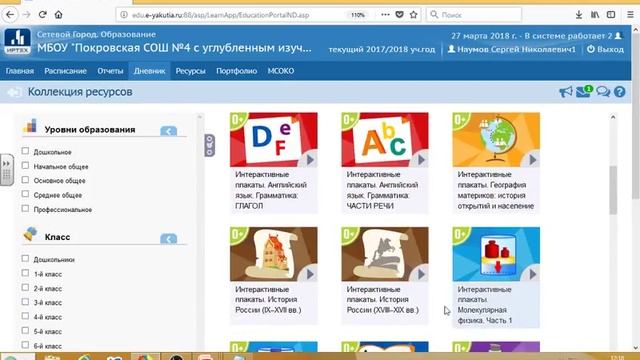The width and height of the screenshot is (640, 360).
Task: Click the browser back arrow
Action: coord(10,15)
